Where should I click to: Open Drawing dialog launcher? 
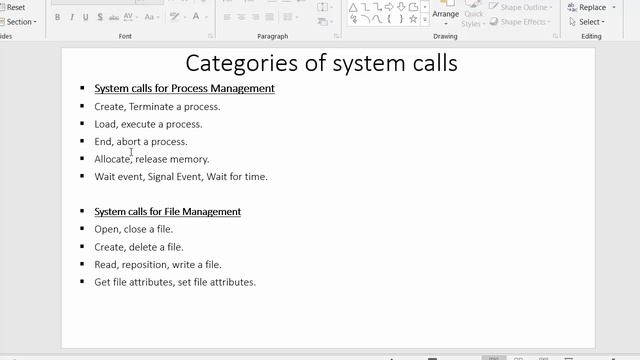coord(556,36)
